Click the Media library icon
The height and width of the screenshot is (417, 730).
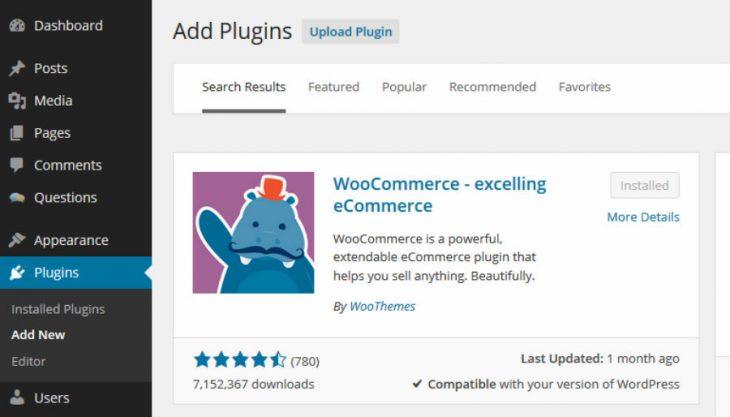pyautogui.click(x=17, y=101)
